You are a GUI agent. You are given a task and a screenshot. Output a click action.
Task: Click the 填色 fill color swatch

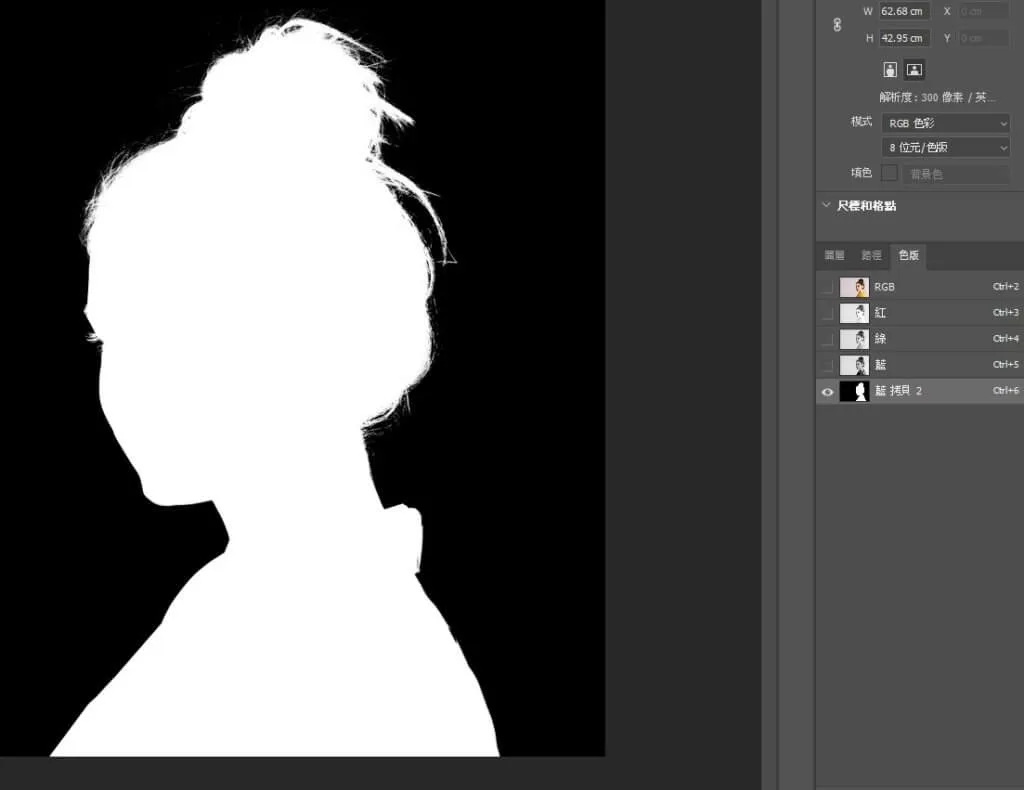click(889, 173)
